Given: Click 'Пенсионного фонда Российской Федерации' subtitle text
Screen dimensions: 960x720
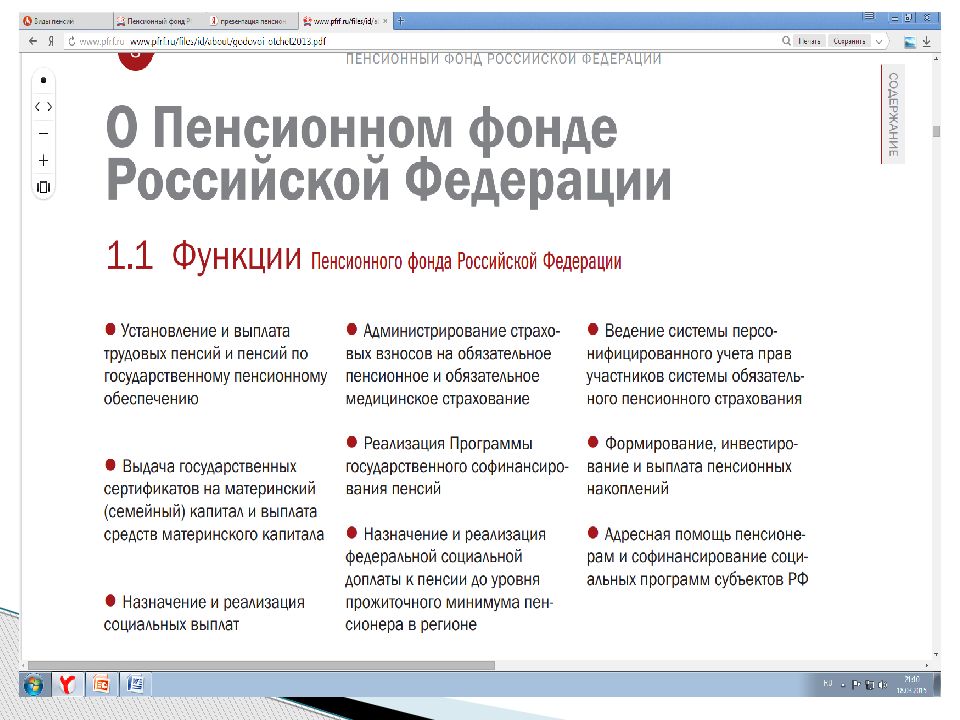Looking at the screenshot, I should tap(466, 261).
